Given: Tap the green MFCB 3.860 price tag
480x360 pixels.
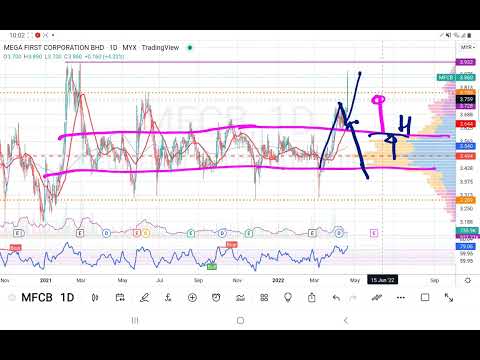Looking at the screenshot, I should tap(456, 78).
